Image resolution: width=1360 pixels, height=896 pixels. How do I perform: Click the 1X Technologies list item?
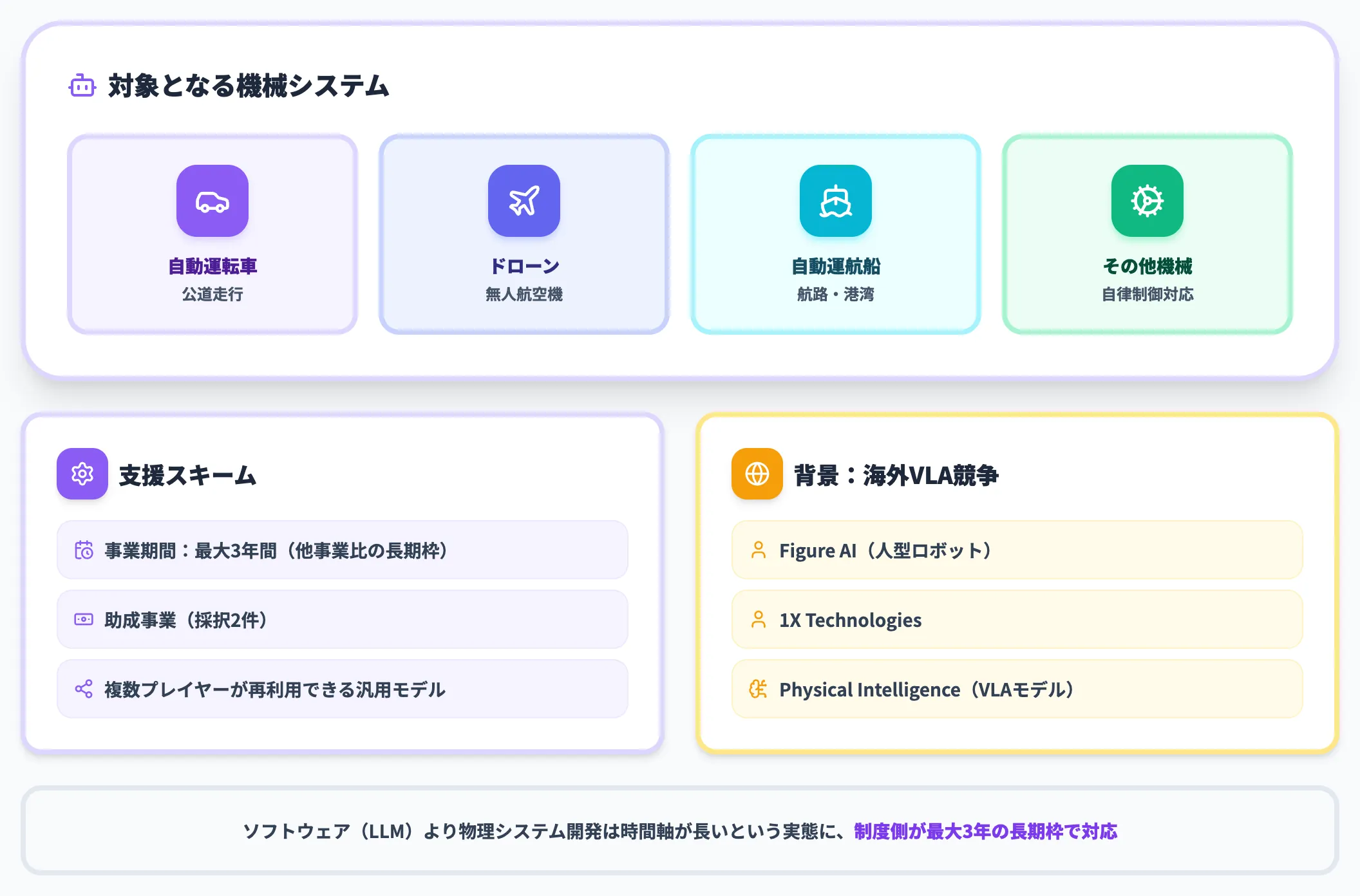pyautogui.click(x=1017, y=619)
